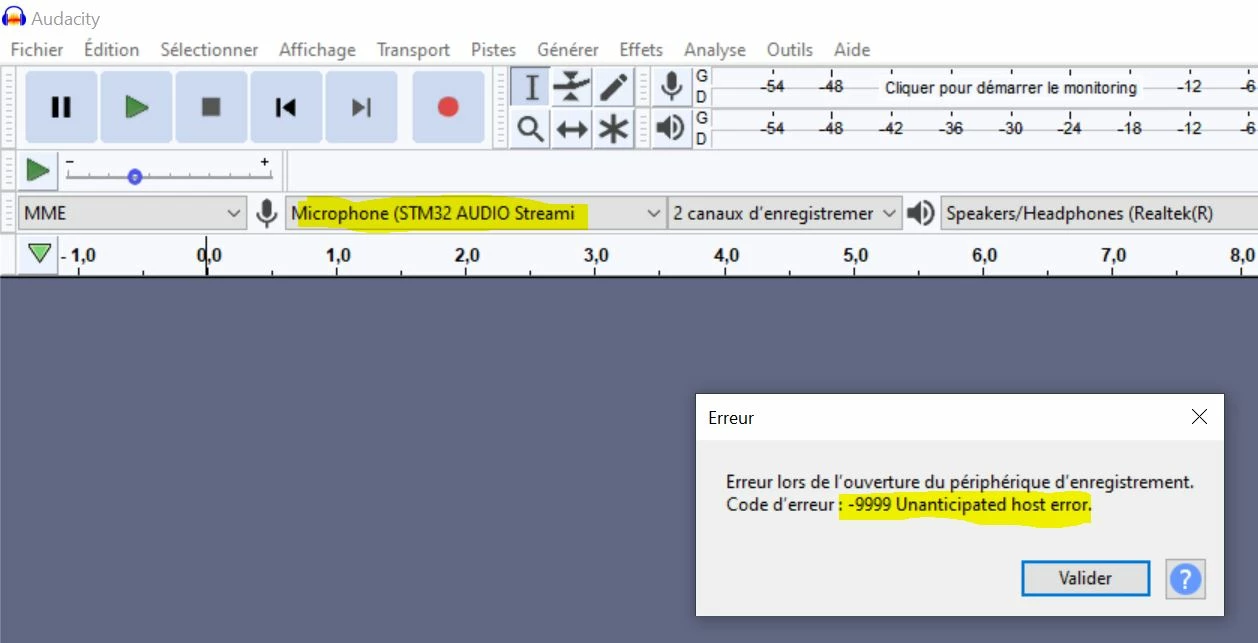The width and height of the screenshot is (1258, 643).
Task: Open the Effets menu
Action: [641, 49]
